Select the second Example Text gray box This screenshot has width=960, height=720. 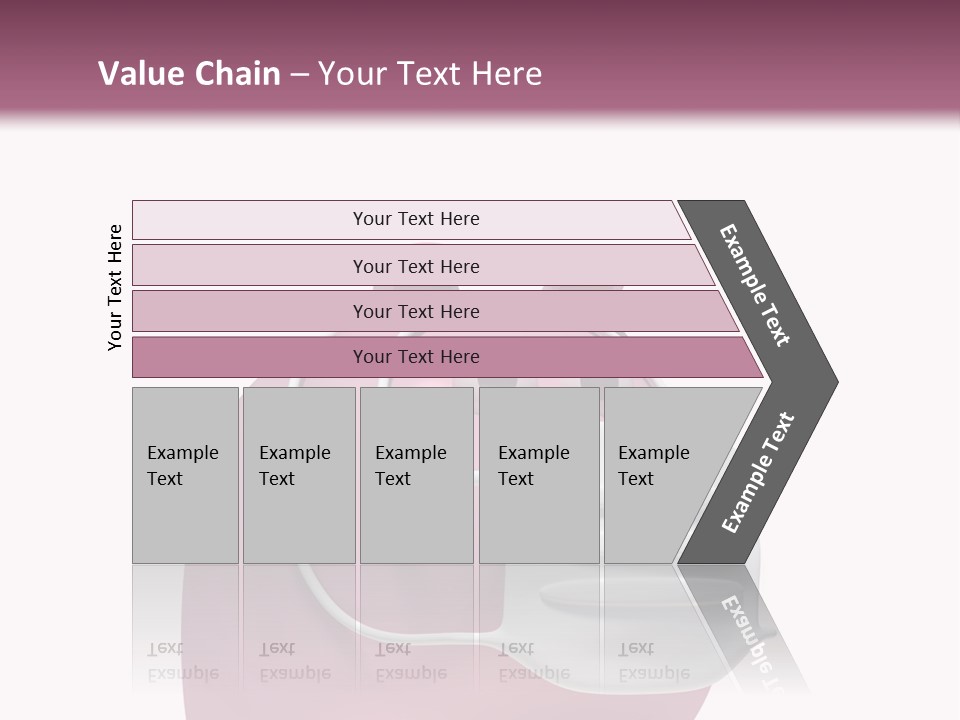(x=298, y=475)
